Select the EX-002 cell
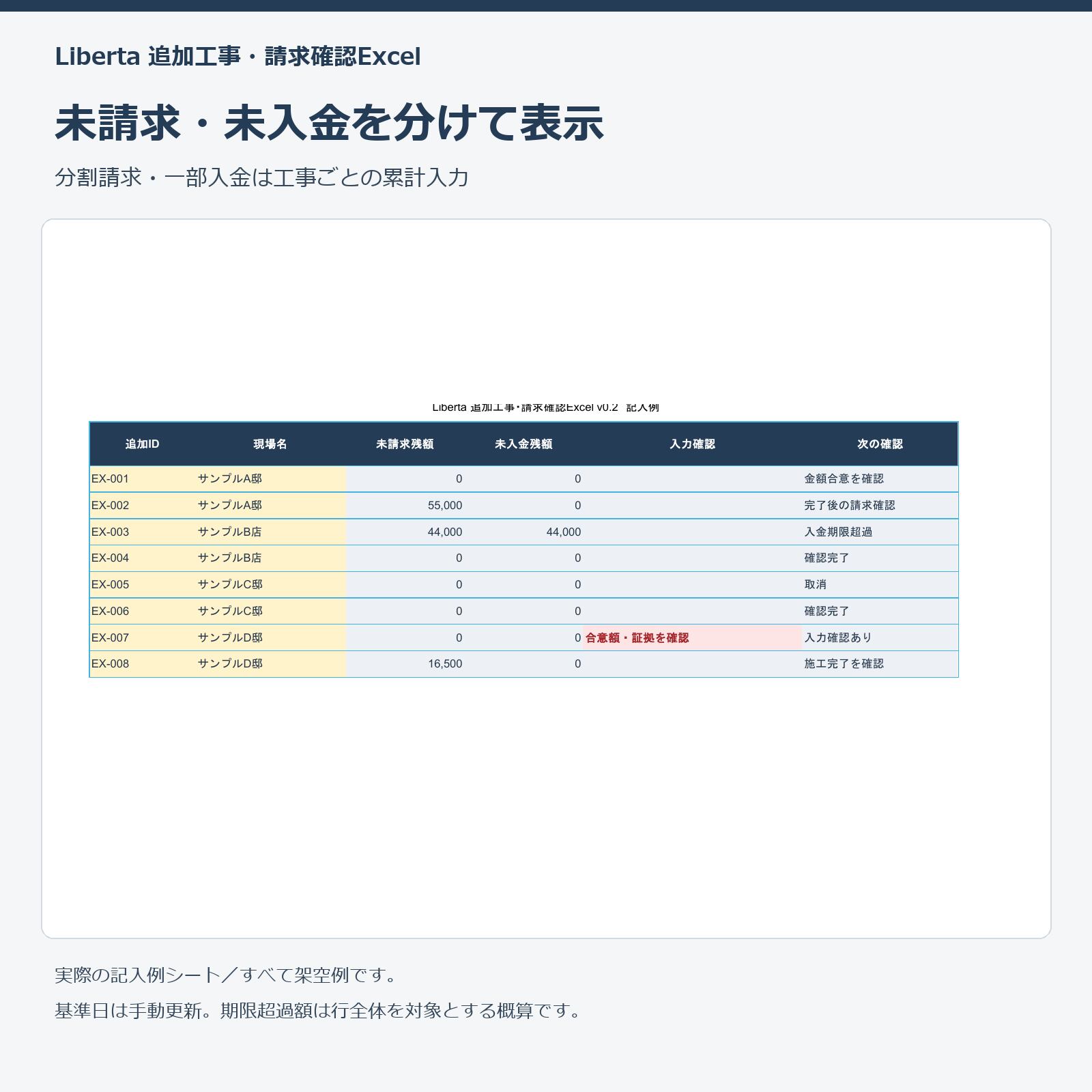 coord(143,506)
